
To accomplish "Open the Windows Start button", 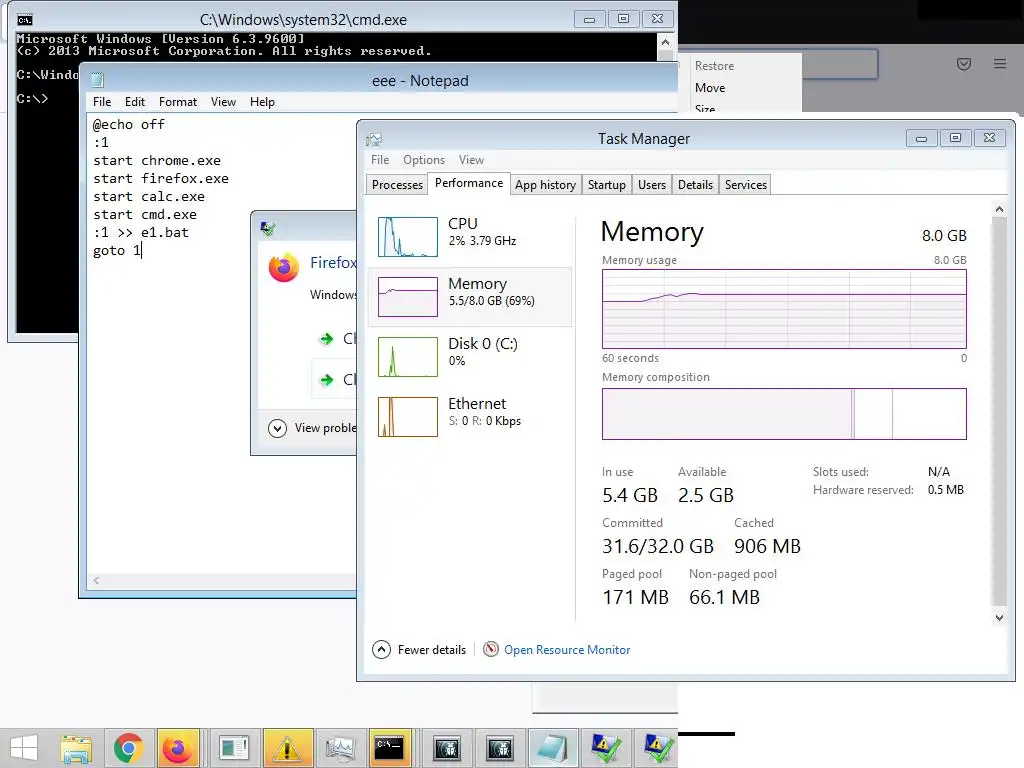I will tap(24, 748).
